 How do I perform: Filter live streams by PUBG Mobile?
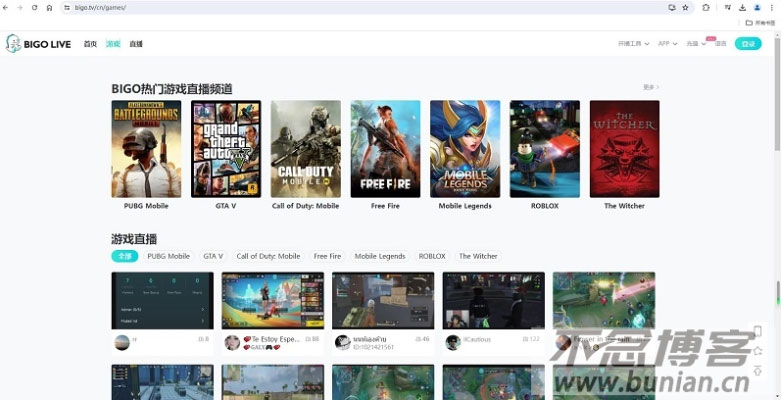point(168,256)
